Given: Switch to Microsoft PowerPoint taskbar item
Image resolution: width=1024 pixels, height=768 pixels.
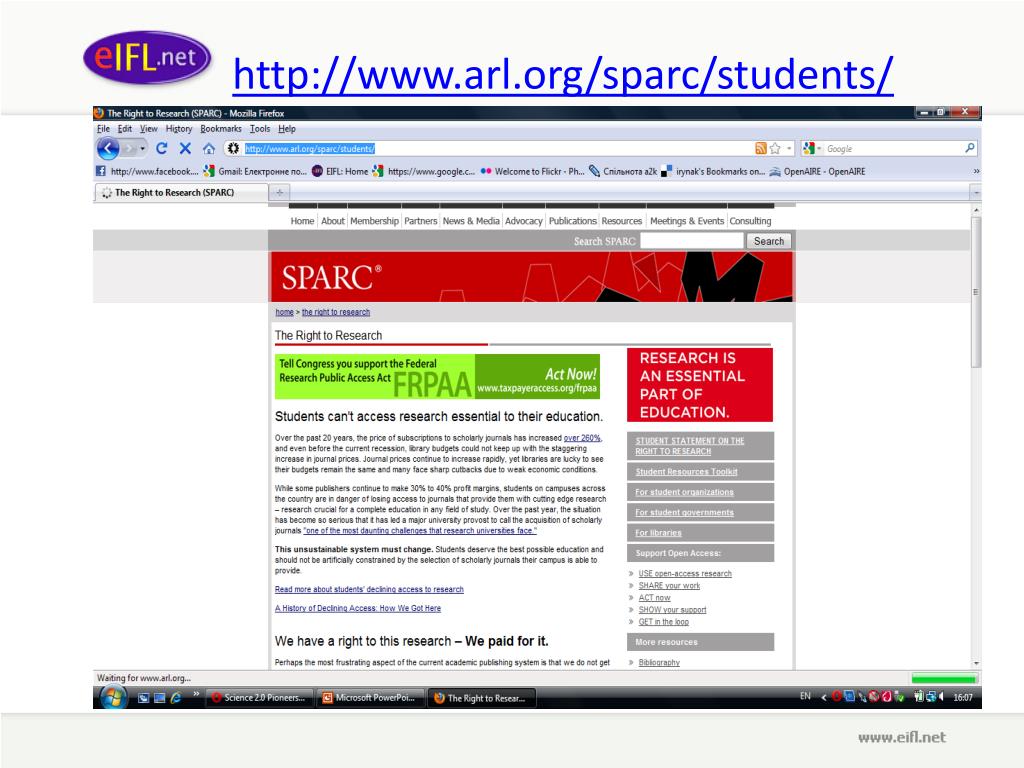Looking at the screenshot, I should [370, 697].
